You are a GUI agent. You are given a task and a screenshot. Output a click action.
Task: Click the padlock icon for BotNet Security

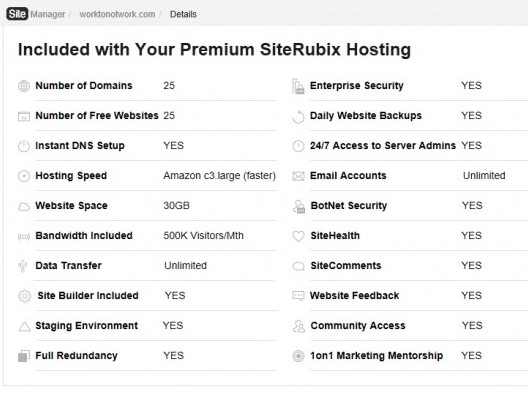click(x=299, y=206)
